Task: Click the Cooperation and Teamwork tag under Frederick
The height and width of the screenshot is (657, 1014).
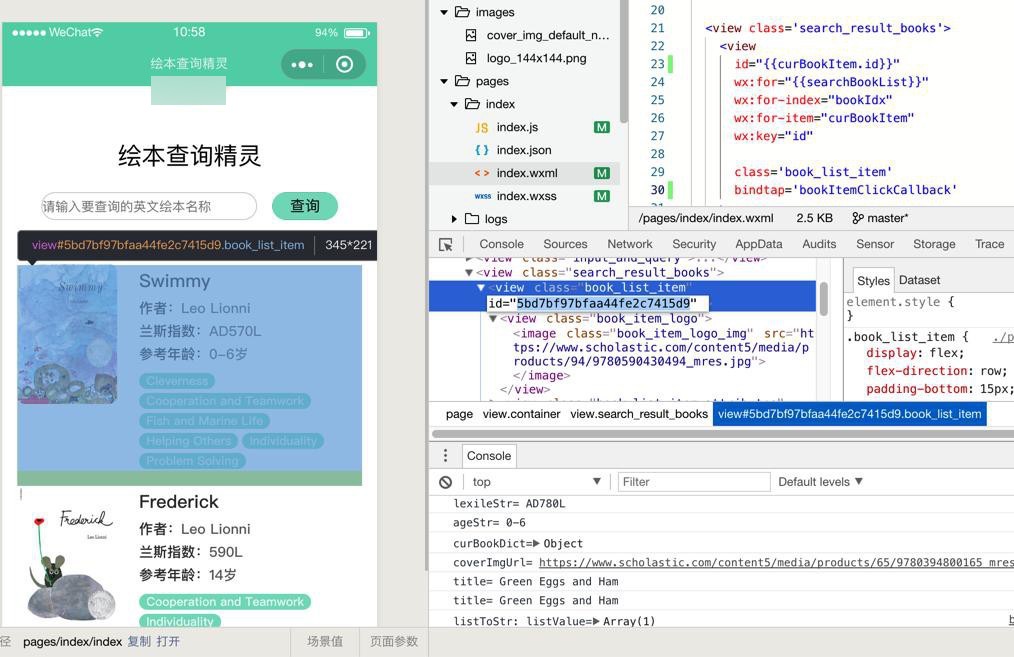Action: [225, 602]
